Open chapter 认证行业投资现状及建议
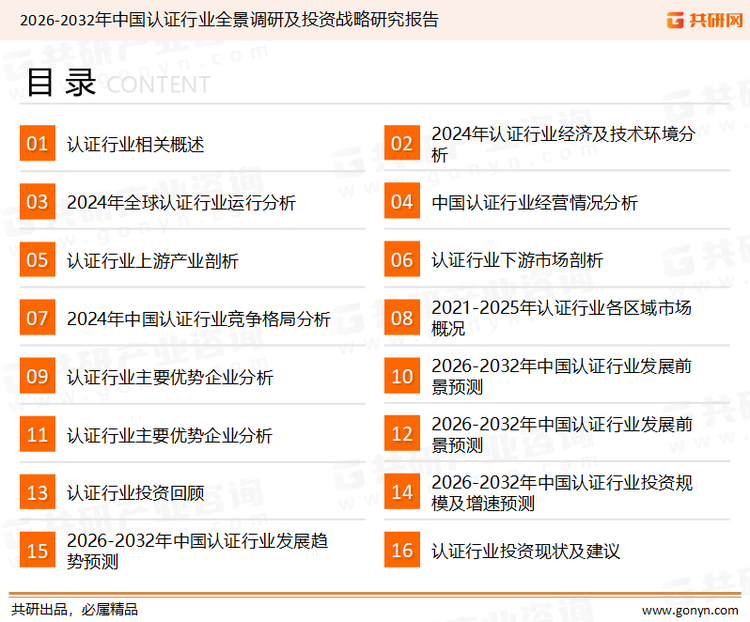This screenshot has height=622, width=750. click(x=526, y=551)
